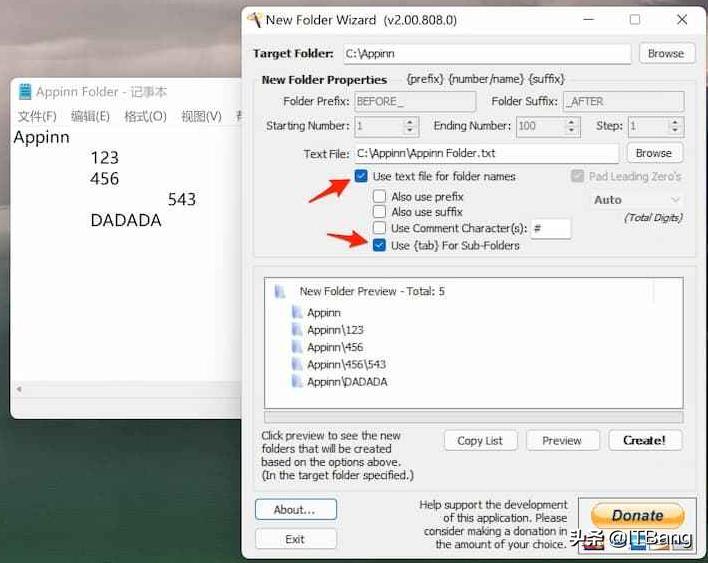
Task: Open 视图(V) menu in Notepad
Action: coord(201,116)
